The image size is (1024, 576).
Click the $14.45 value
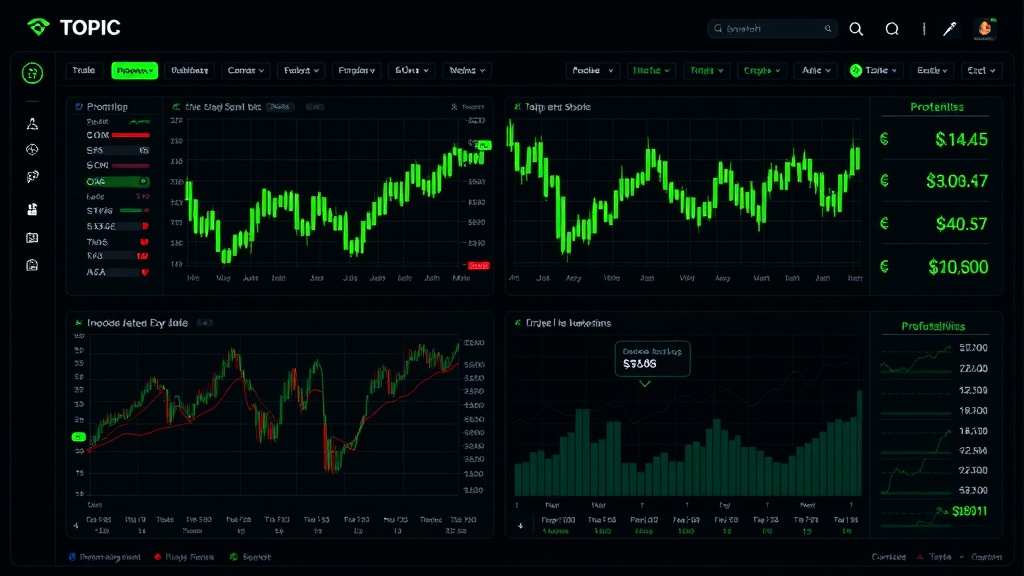coord(961,139)
